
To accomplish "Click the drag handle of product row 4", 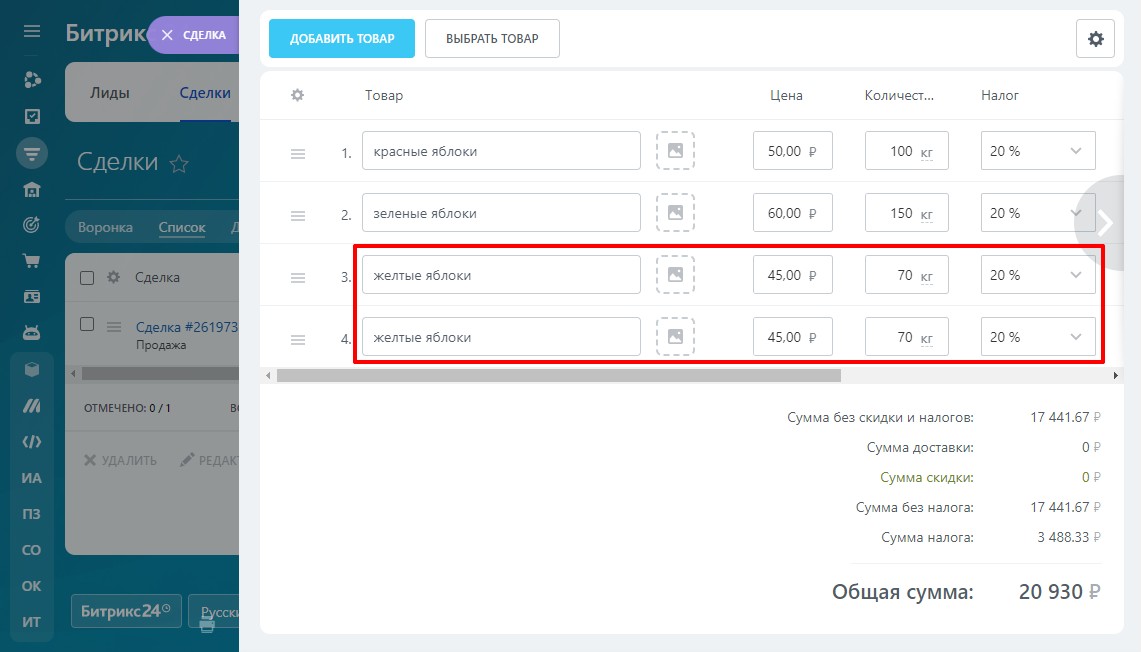I will tap(298, 339).
